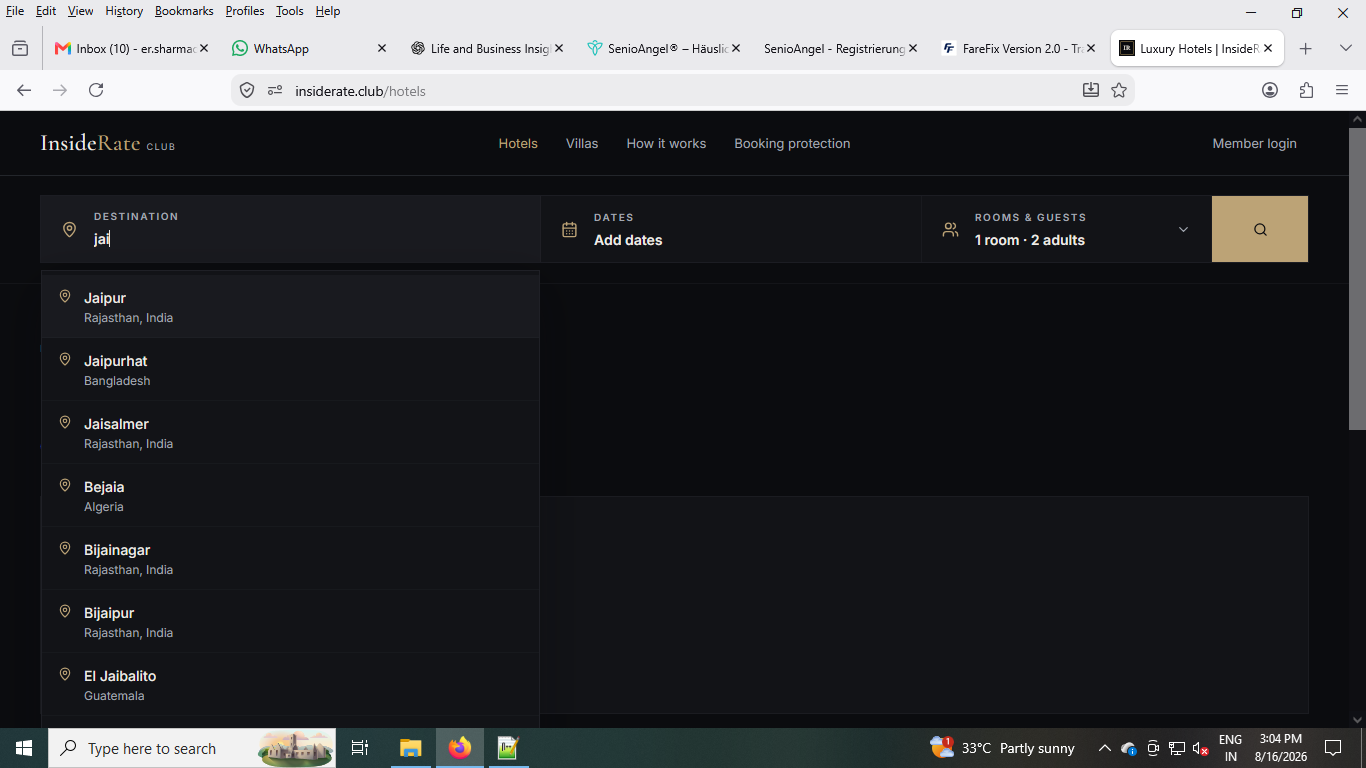
Task: Open the Firefox hamburger application menu
Action: (x=1342, y=90)
